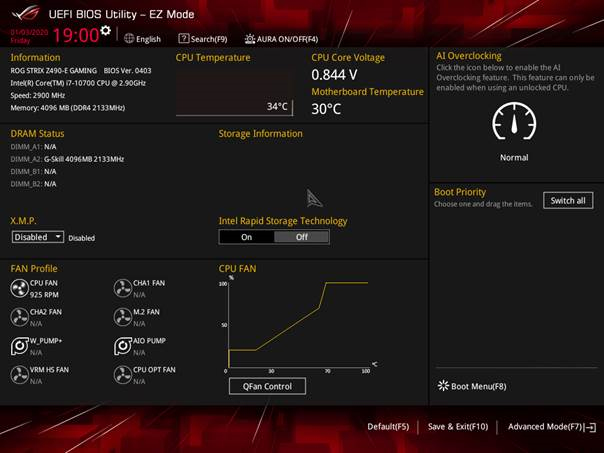Click the Motherboard Temperature 30°C value
The image size is (604, 453).
point(326,109)
